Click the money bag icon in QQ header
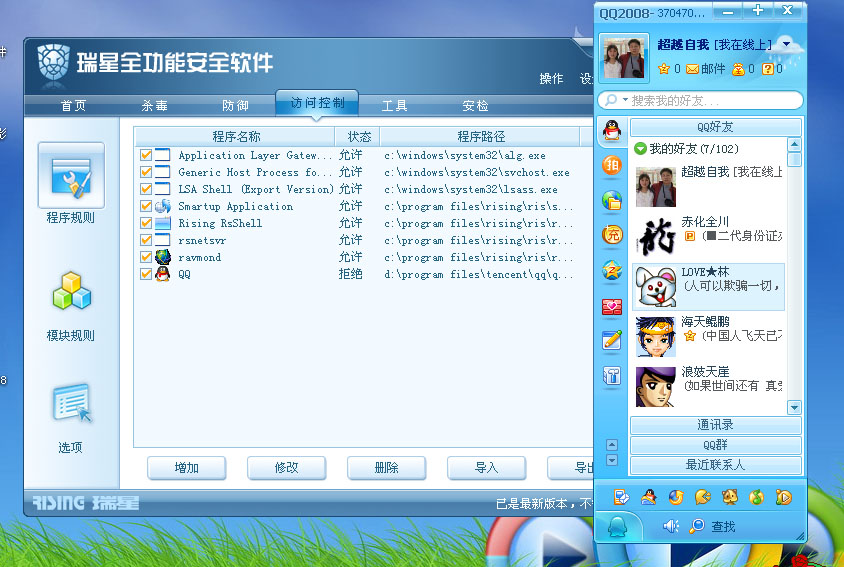The width and height of the screenshot is (844, 567). 738,69
